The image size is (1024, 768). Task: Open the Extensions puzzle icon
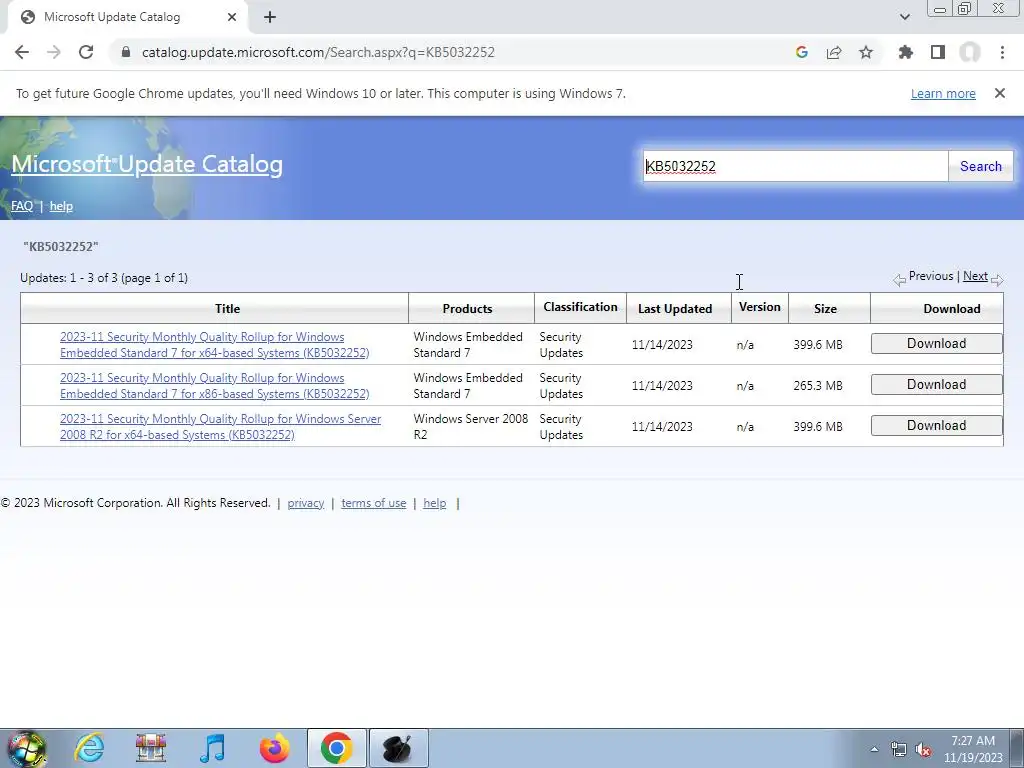[x=906, y=52]
